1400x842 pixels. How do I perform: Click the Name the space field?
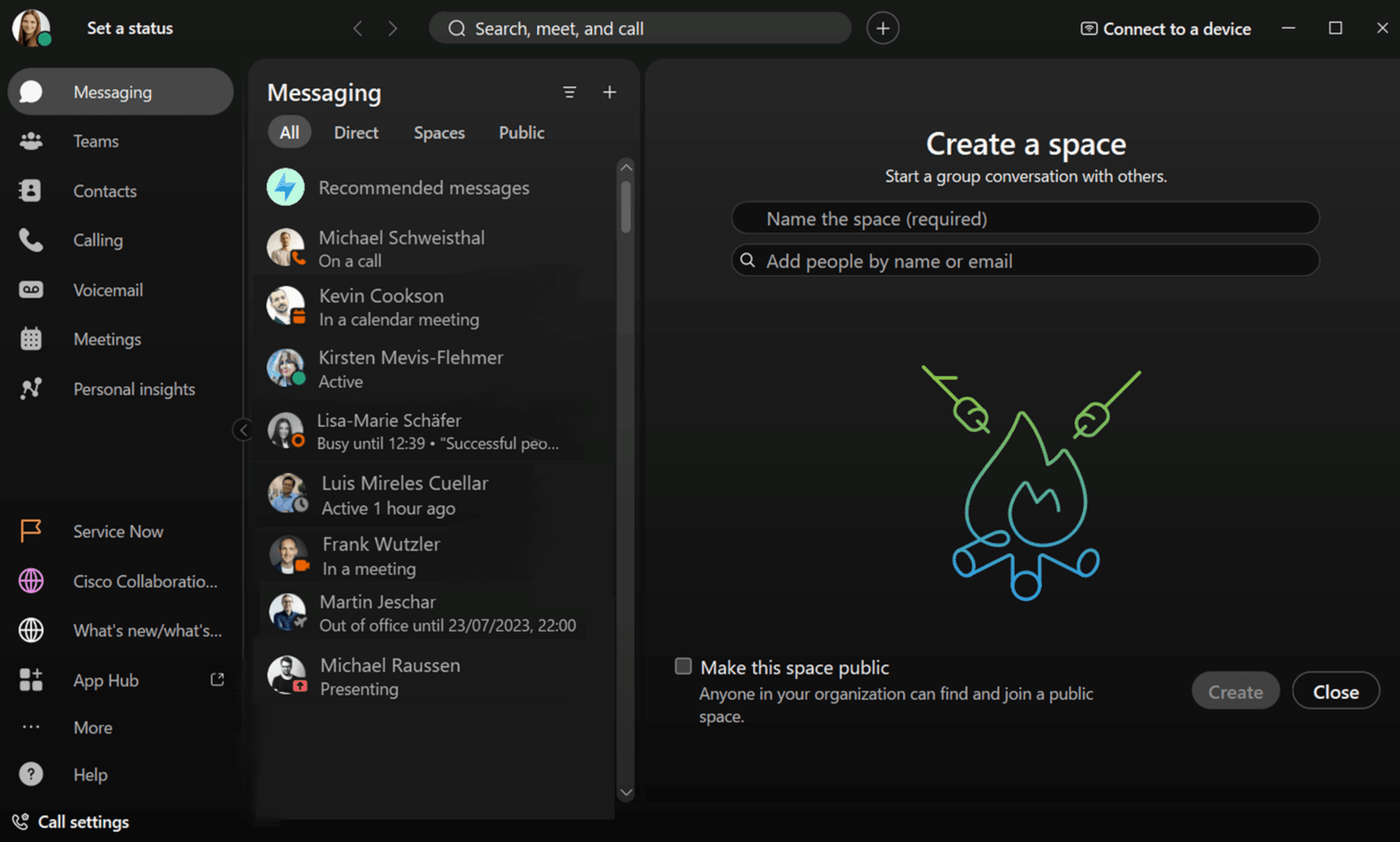[x=1025, y=218]
